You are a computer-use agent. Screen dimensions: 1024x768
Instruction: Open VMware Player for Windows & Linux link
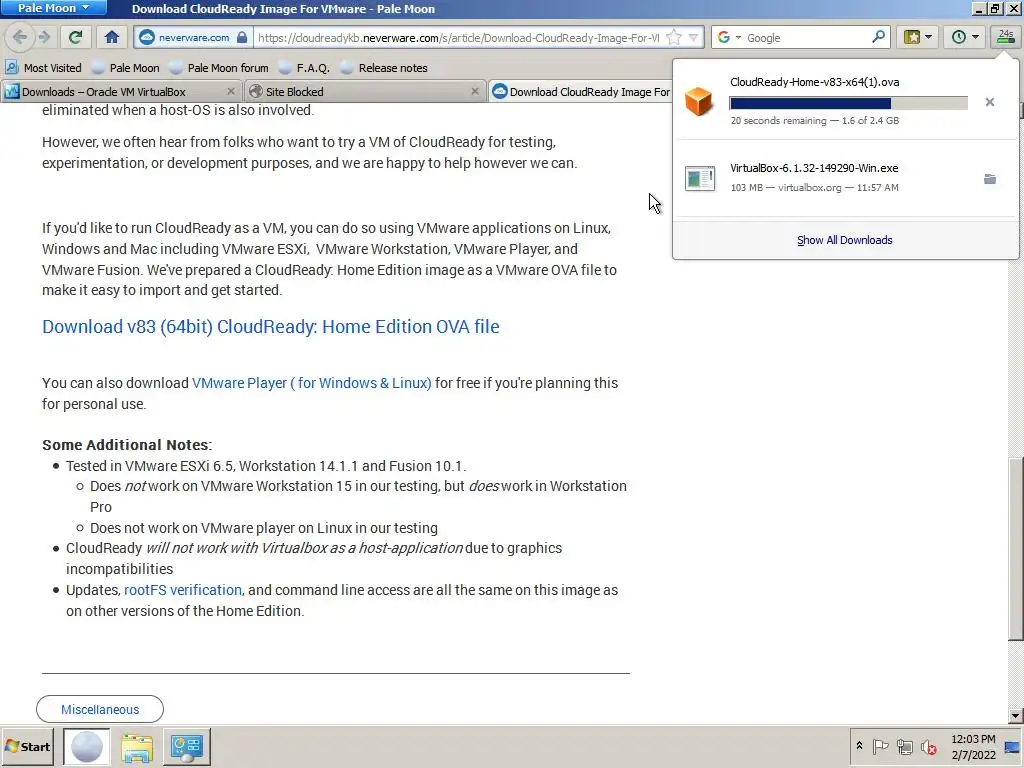coord(312,383)
